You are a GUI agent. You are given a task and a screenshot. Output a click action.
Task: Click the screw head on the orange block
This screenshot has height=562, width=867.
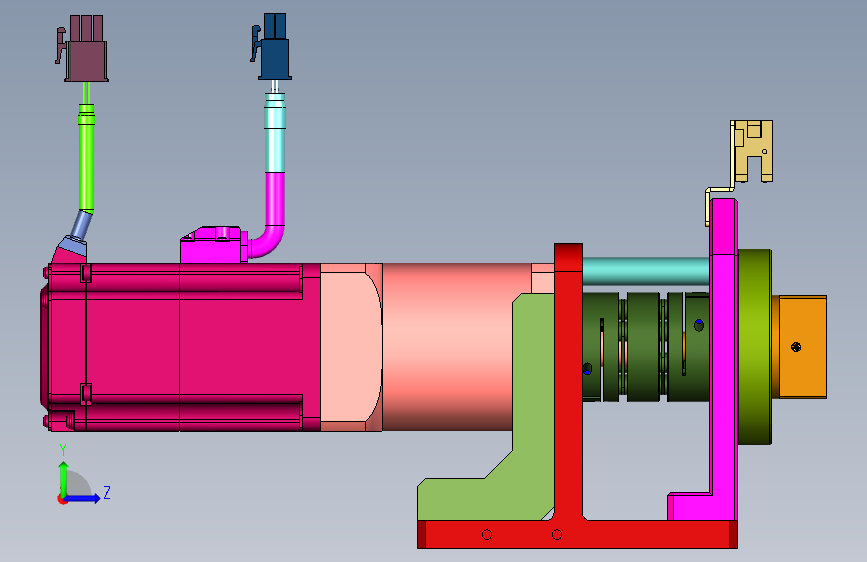pyautogui.click(x=796, y=347)
